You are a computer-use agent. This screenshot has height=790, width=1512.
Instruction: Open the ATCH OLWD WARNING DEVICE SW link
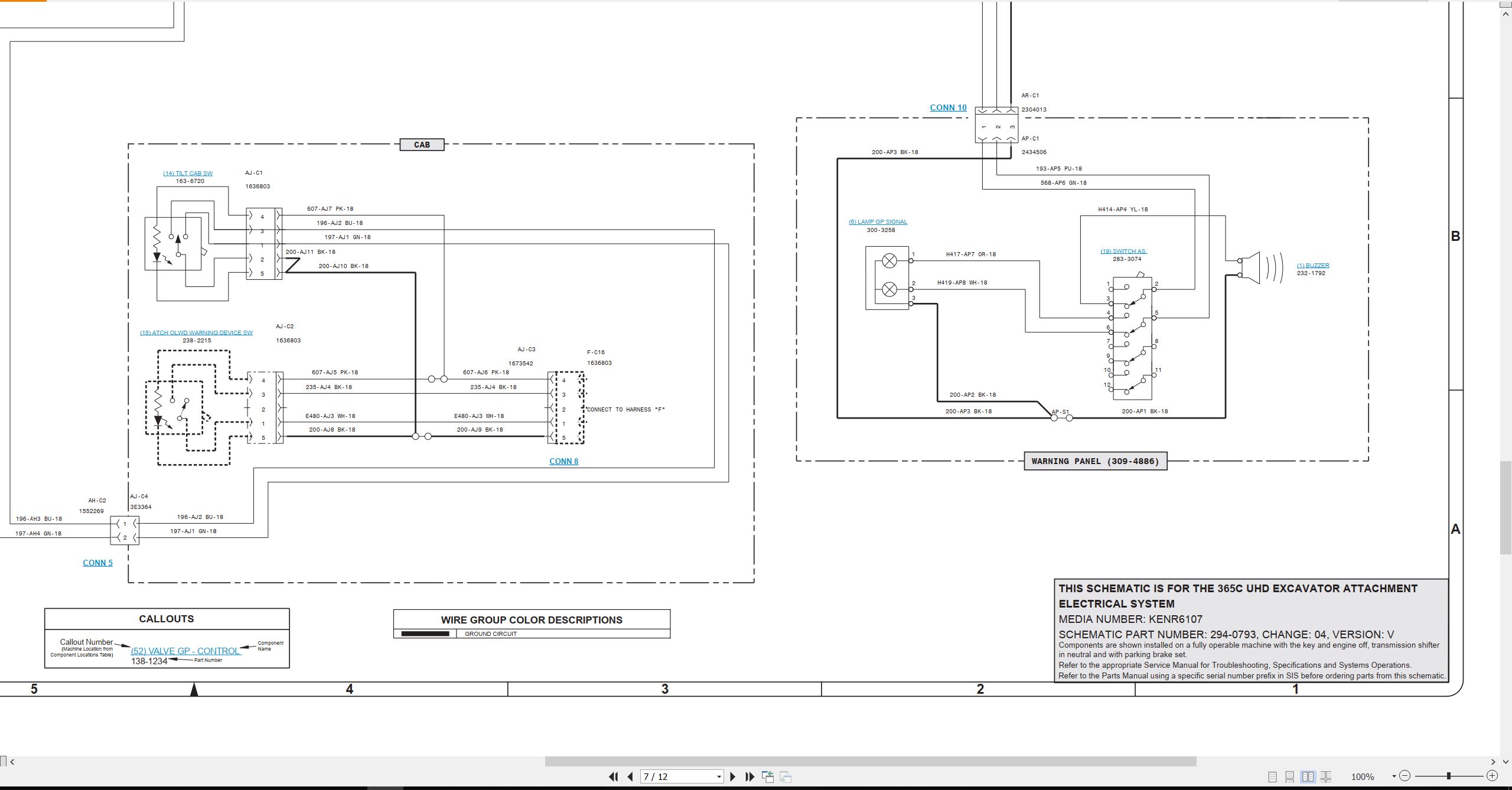pyautogui.click(x=196, y=333)
